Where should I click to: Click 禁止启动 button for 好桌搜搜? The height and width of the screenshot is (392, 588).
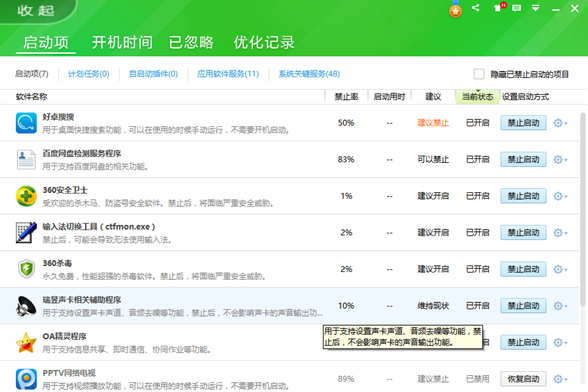tap(523, 123)
